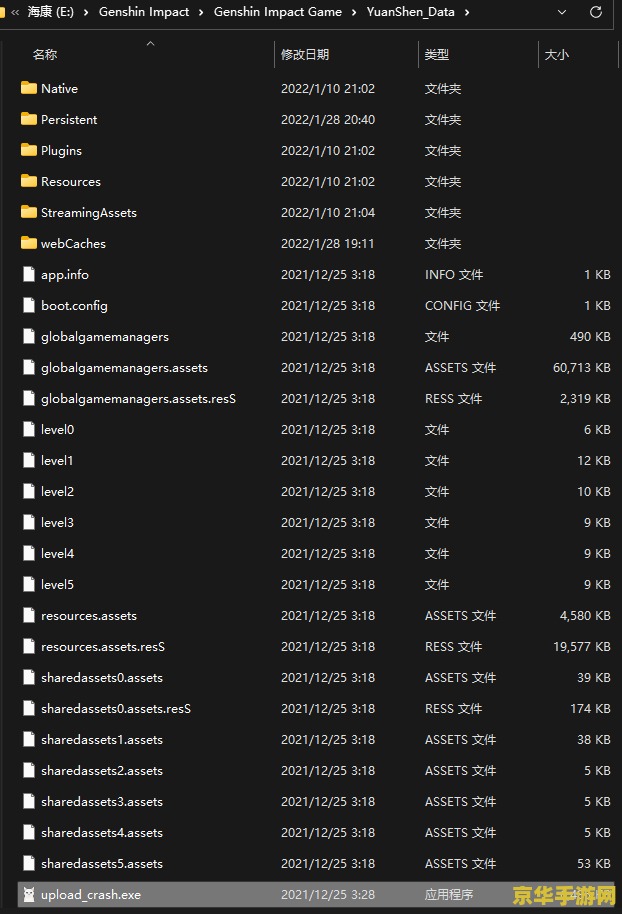Select the globalgamemanagers.assets file

[x=124, y=367]
